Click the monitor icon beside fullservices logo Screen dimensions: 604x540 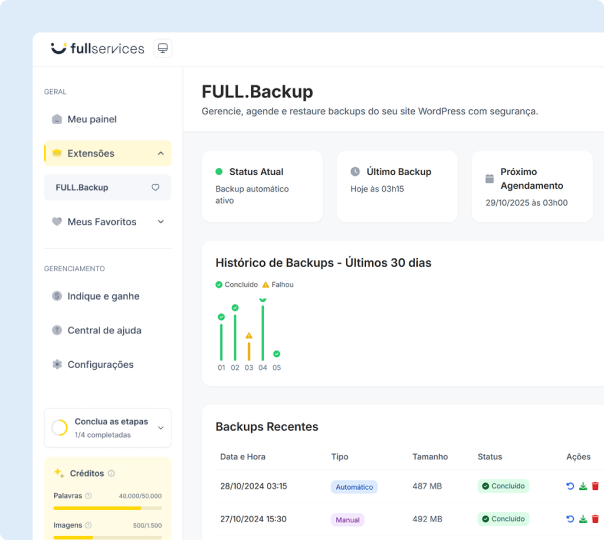[x=163, y=48]
